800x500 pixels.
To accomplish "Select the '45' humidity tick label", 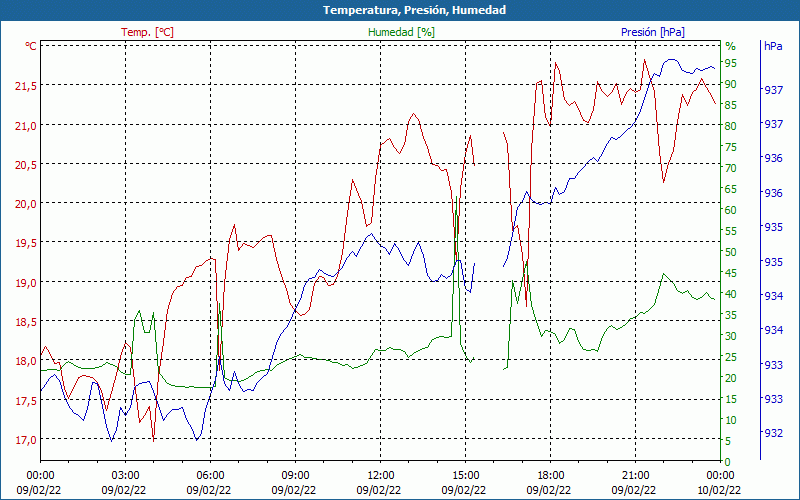I will (731, 273).
